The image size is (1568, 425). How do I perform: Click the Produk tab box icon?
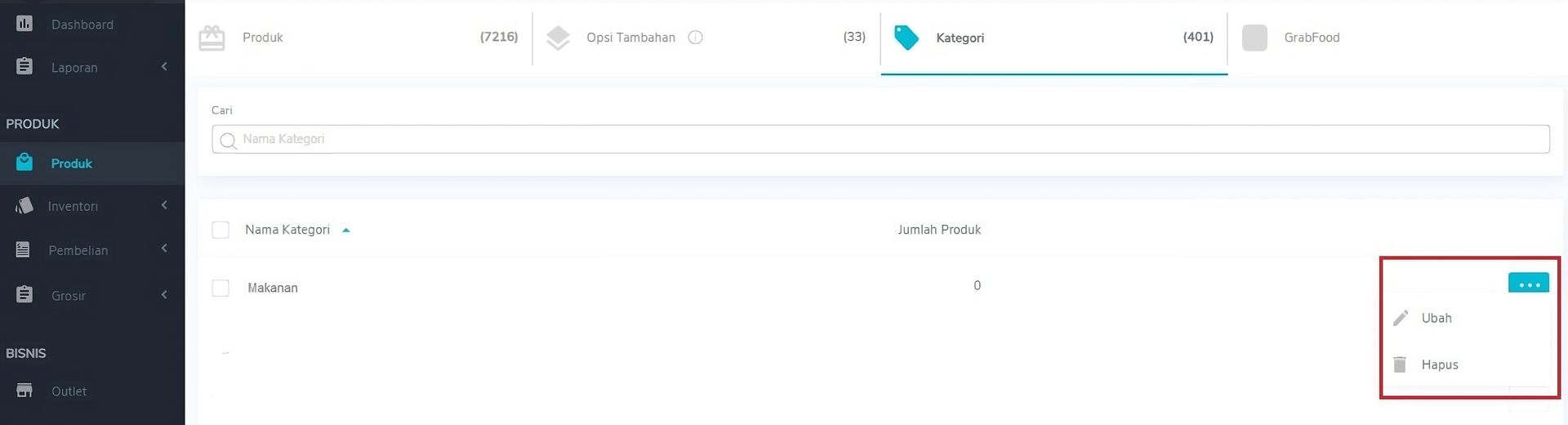(x=212, y=38)
